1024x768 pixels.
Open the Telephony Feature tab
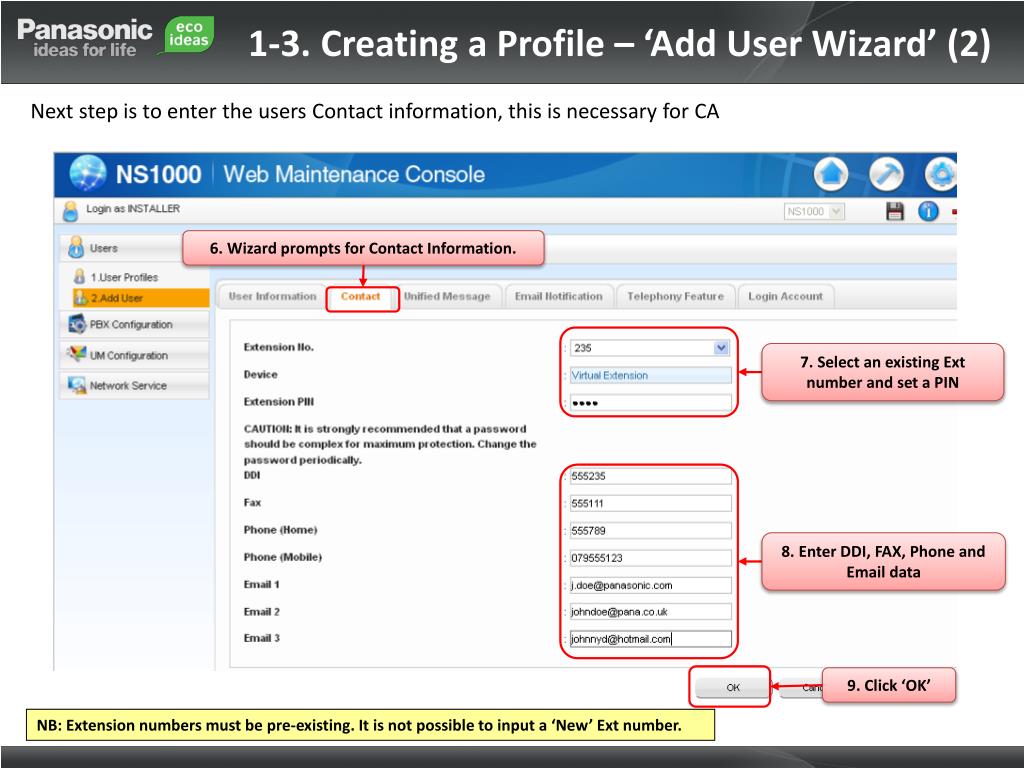676,296
